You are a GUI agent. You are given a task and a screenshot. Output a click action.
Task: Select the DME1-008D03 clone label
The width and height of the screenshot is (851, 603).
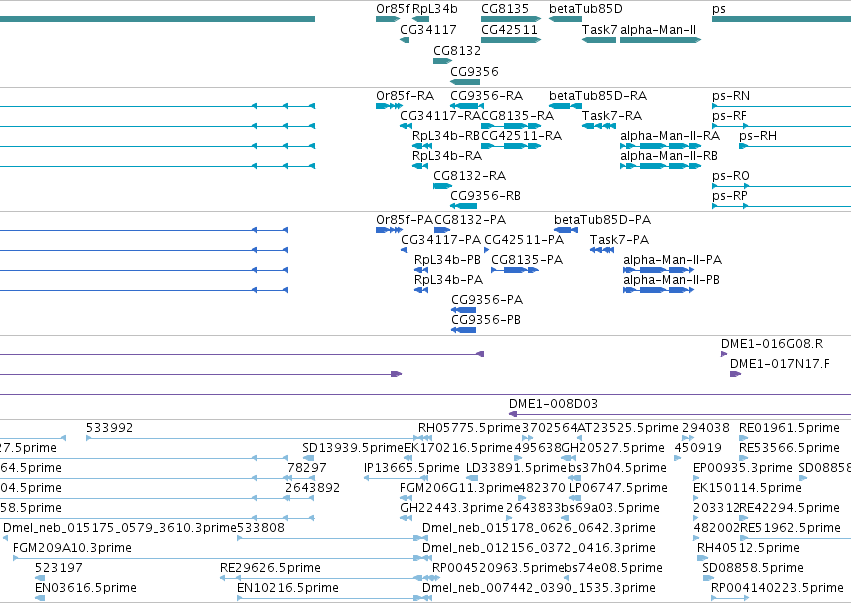click(x=554, y=404)
